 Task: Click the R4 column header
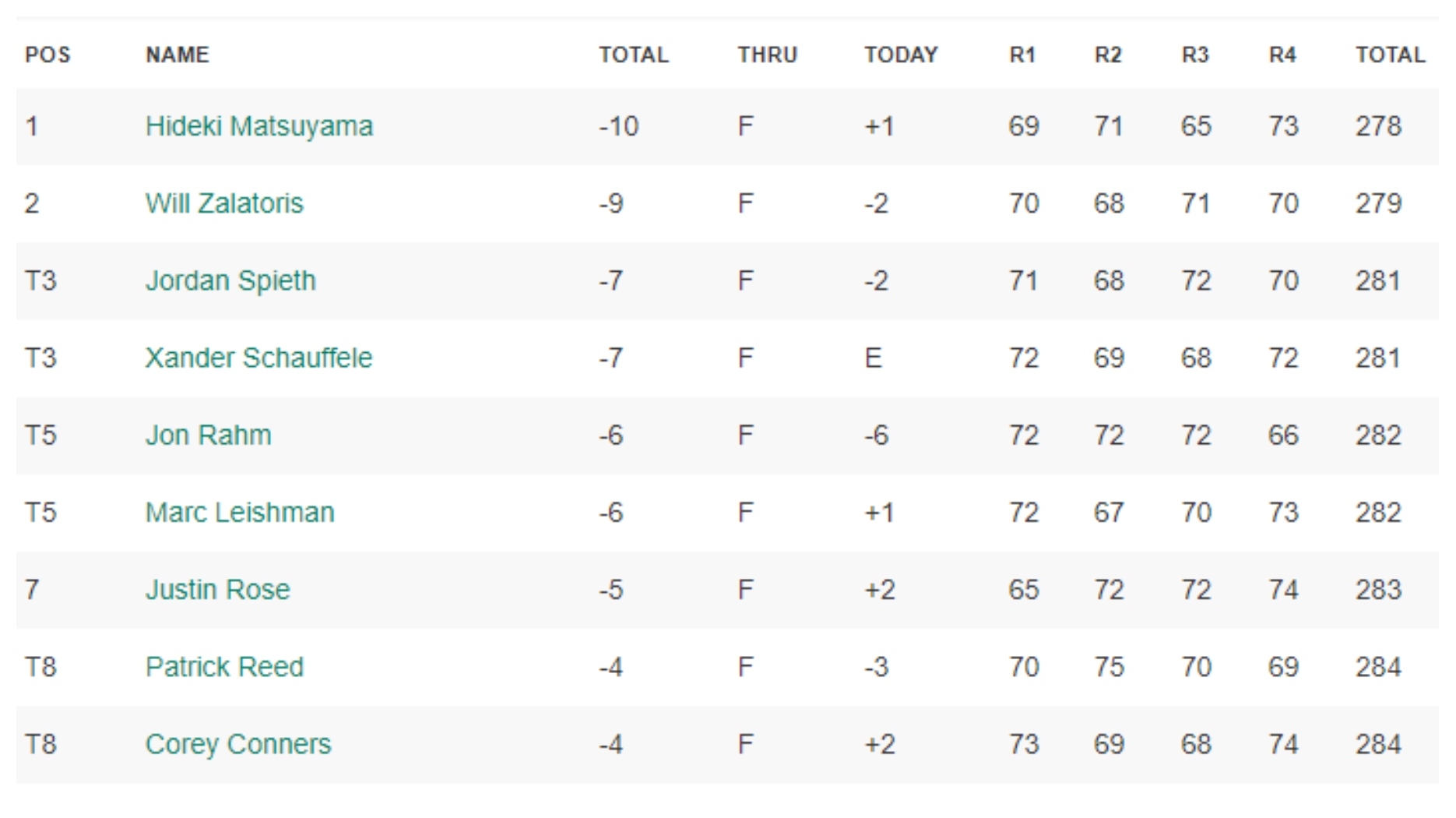1282,55
